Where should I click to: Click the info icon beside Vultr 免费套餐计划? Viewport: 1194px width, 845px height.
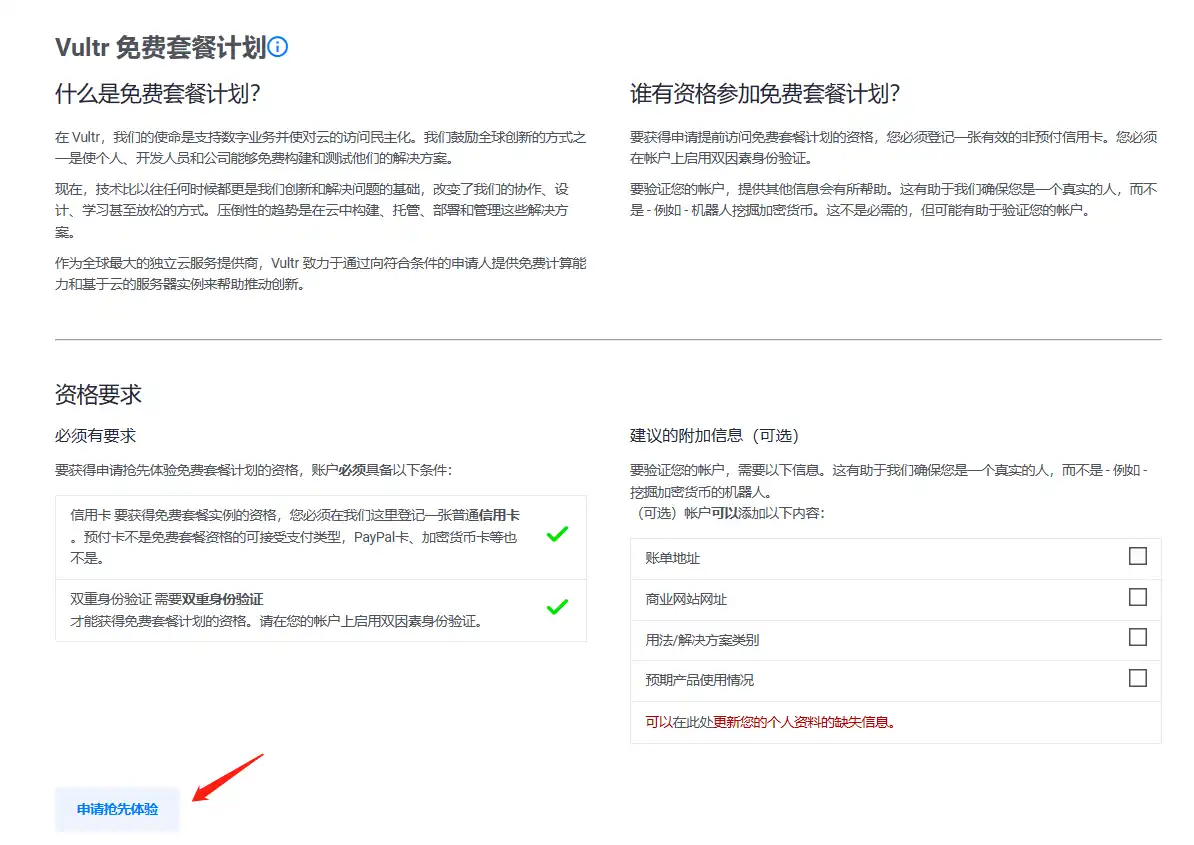coord(278,47)
